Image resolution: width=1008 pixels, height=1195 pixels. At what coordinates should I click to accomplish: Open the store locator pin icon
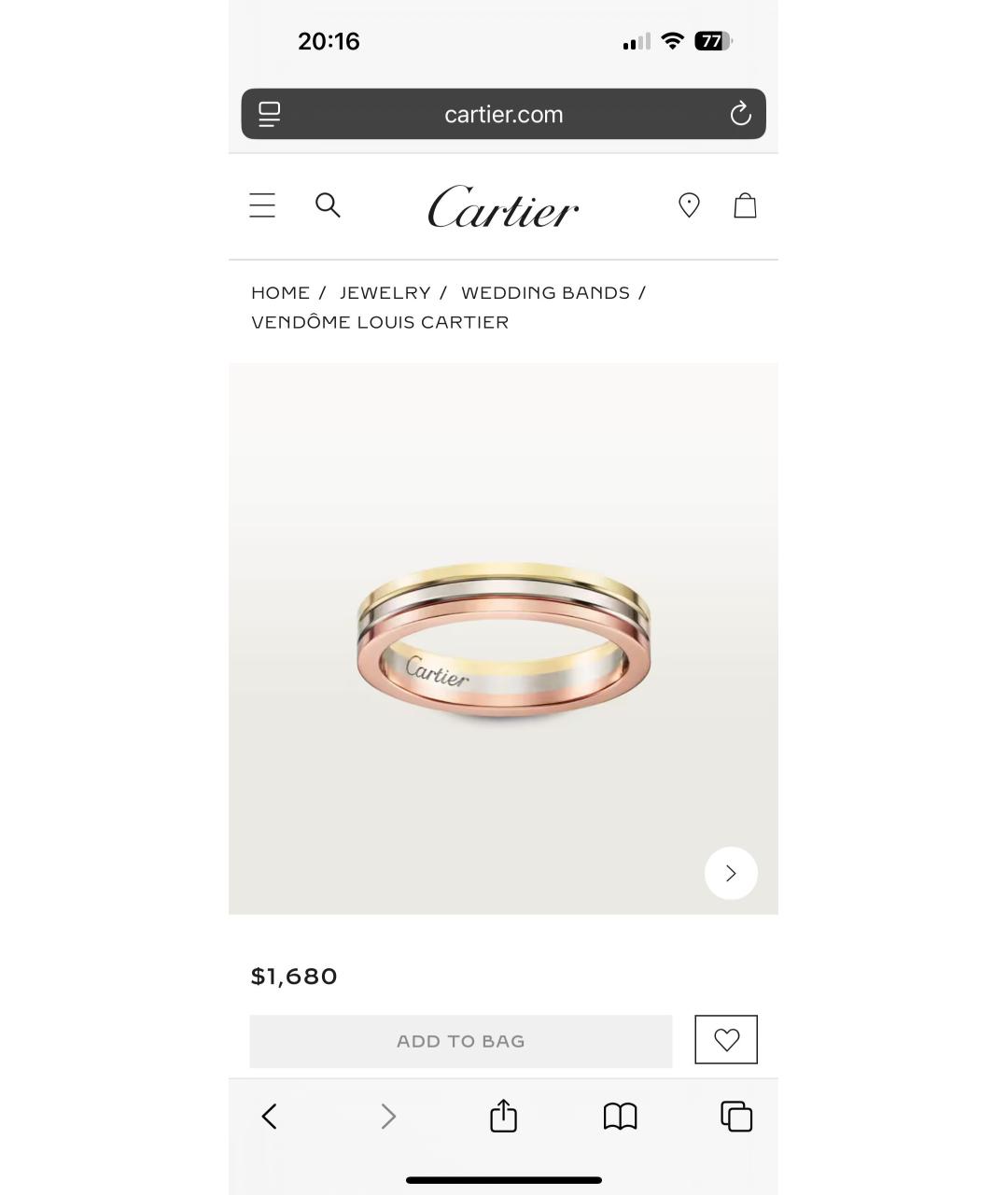click(x=689, y=205)
